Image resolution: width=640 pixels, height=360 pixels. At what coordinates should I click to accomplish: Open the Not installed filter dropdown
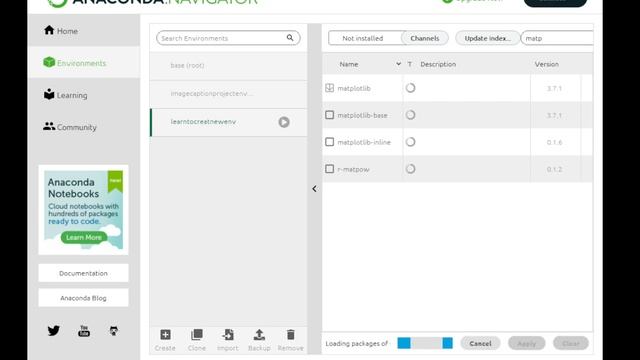pos(365,38)
